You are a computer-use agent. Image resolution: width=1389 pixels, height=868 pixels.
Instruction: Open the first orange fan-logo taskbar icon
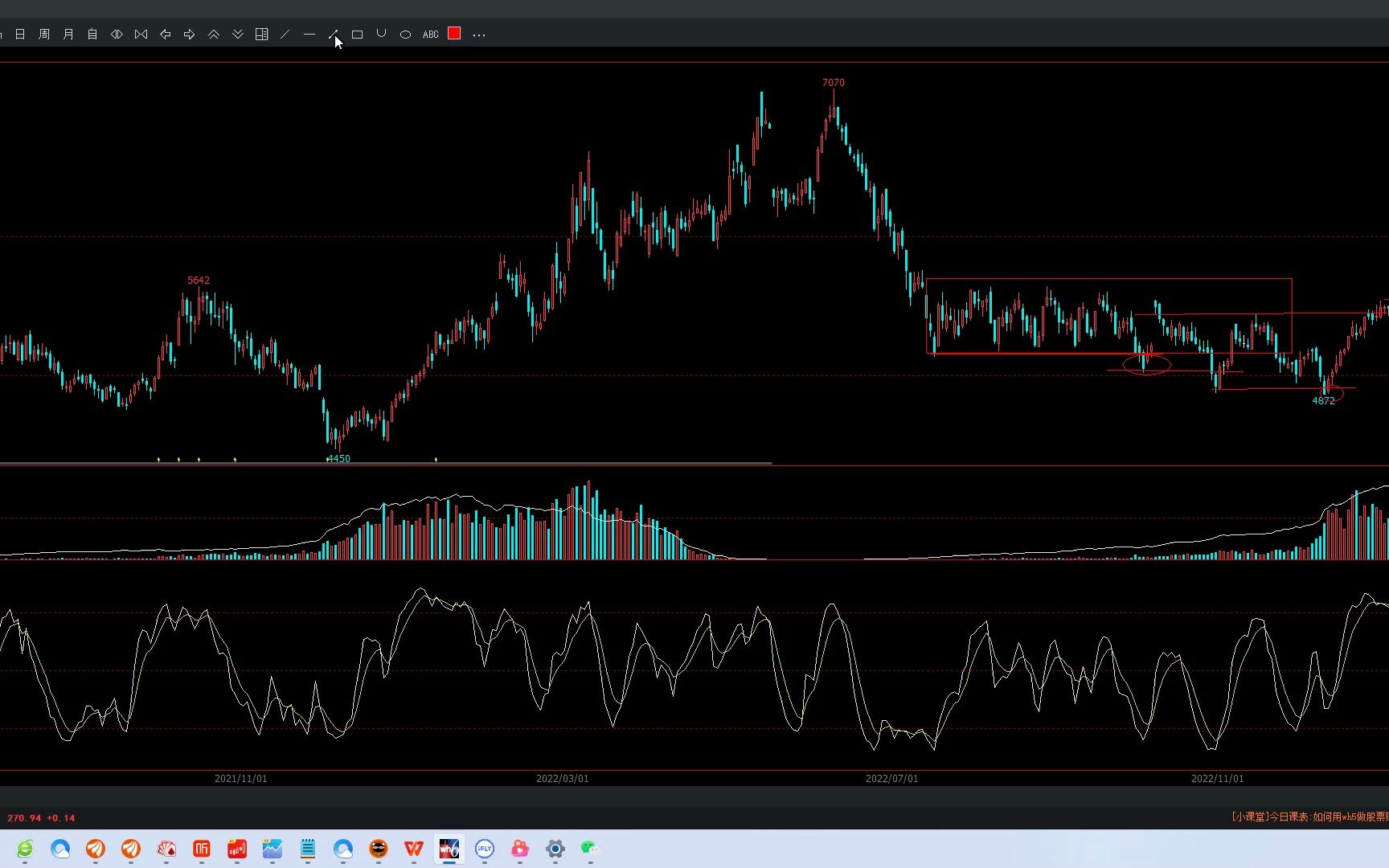click(96, 849)
